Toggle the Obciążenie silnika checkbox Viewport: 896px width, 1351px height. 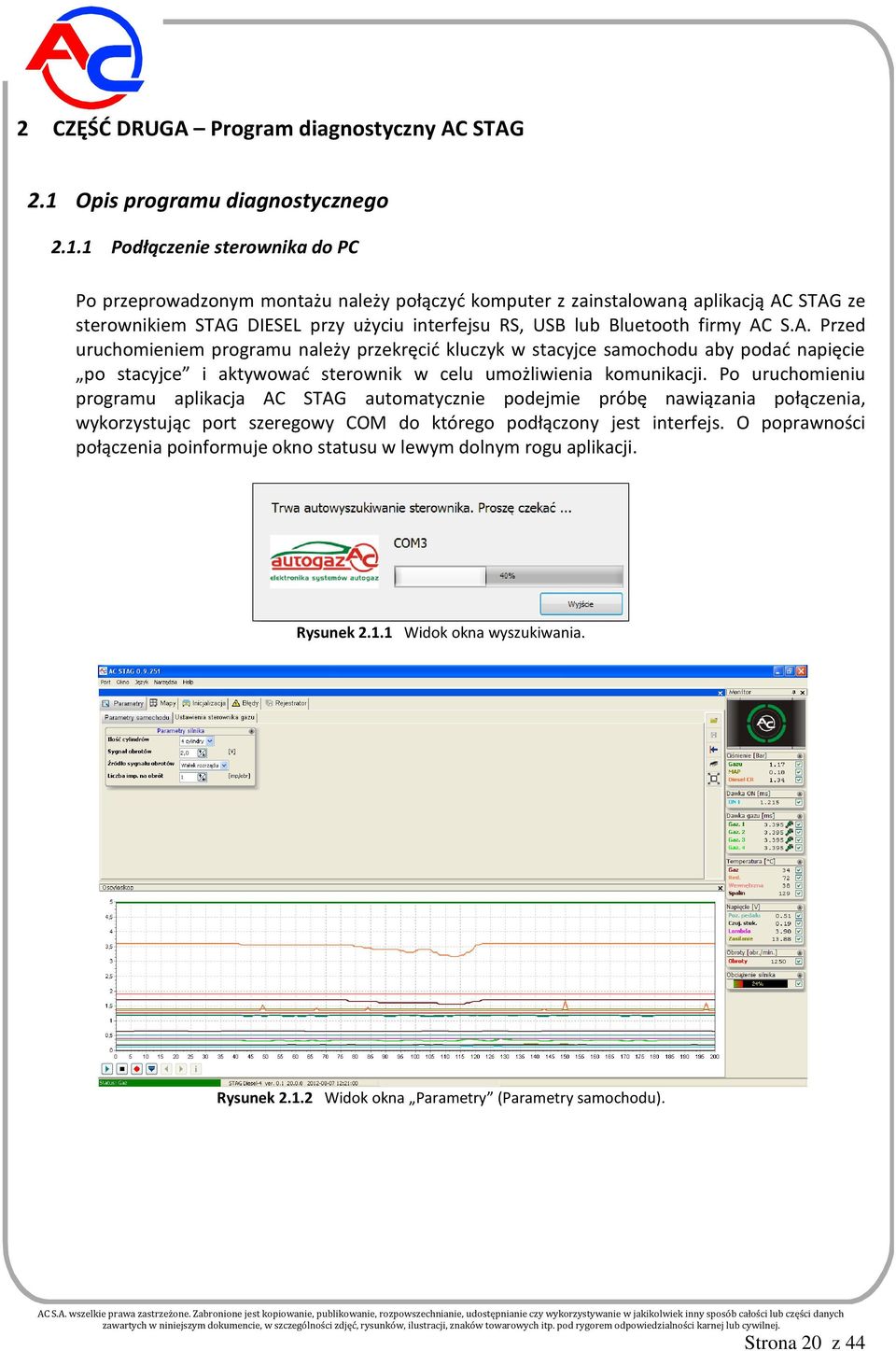coord(799,983)
